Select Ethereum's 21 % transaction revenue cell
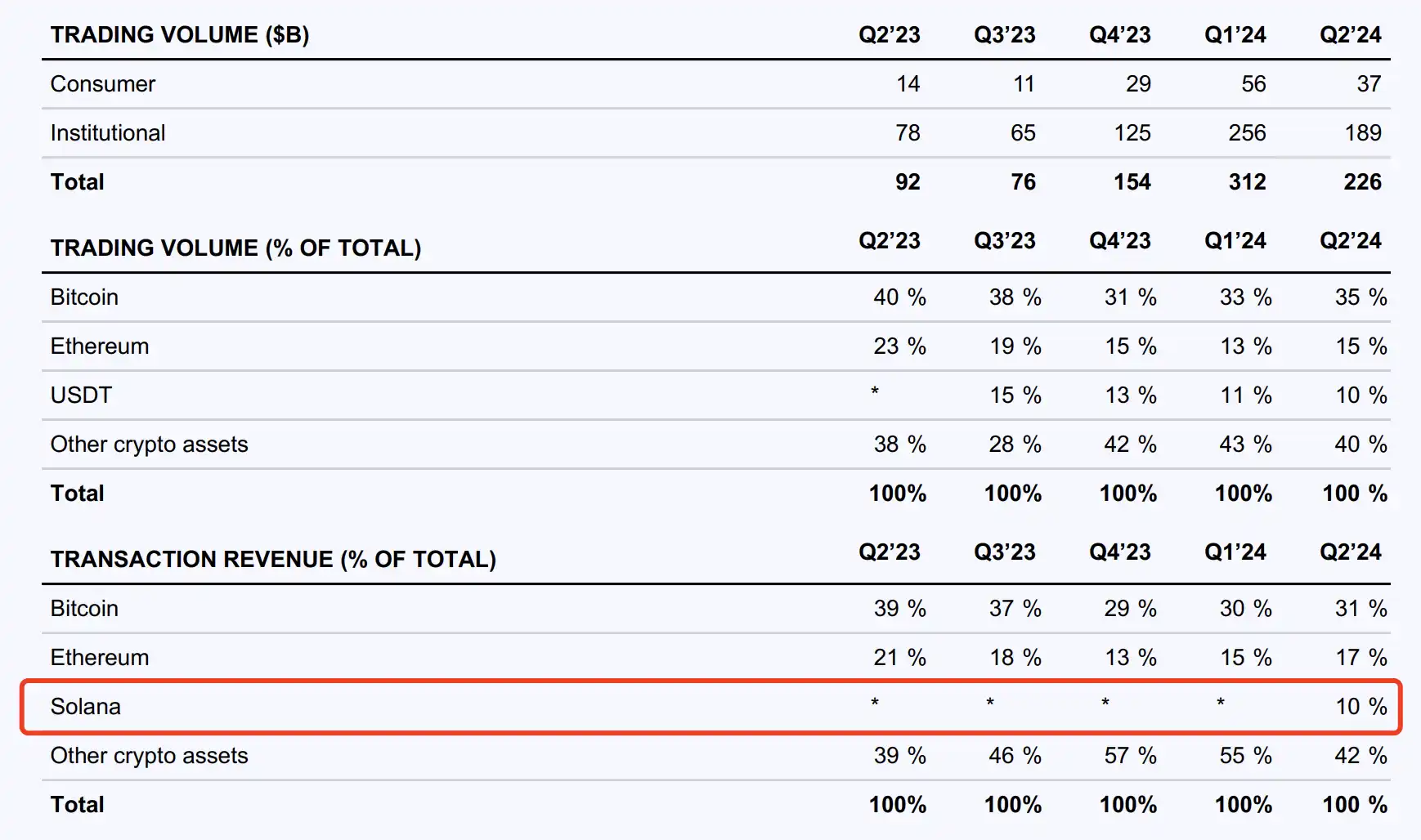 click(899, 658)
